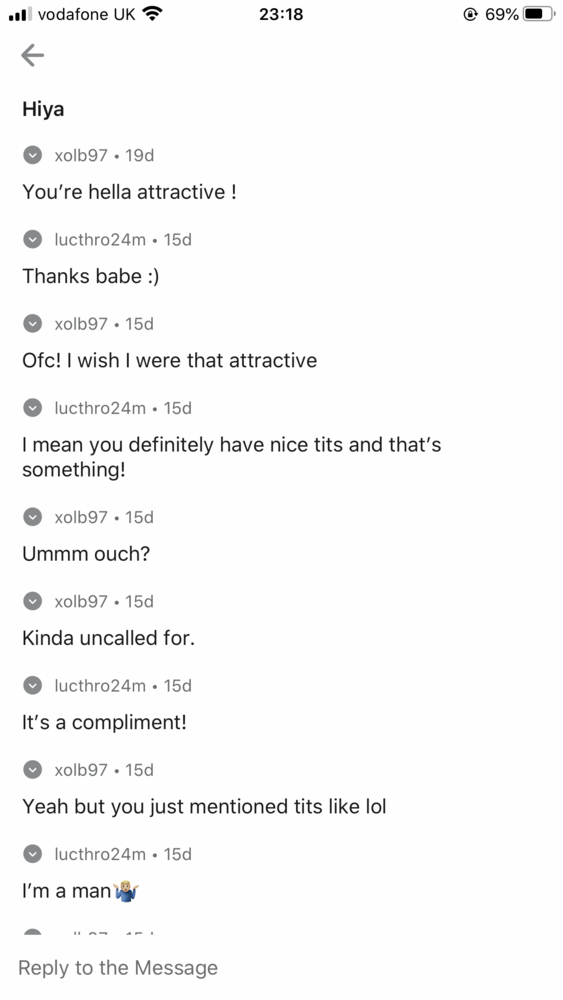Image resolution: width=563 pixels, height=1000 pixels.
Task: Collapse the "Ummm ouch?" message chevron
Action: (x=33, y=517)
